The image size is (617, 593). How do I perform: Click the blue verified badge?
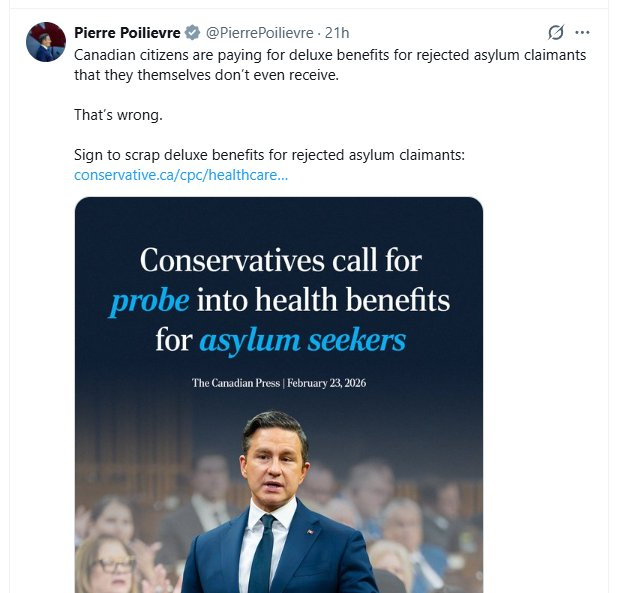[192, 33]
